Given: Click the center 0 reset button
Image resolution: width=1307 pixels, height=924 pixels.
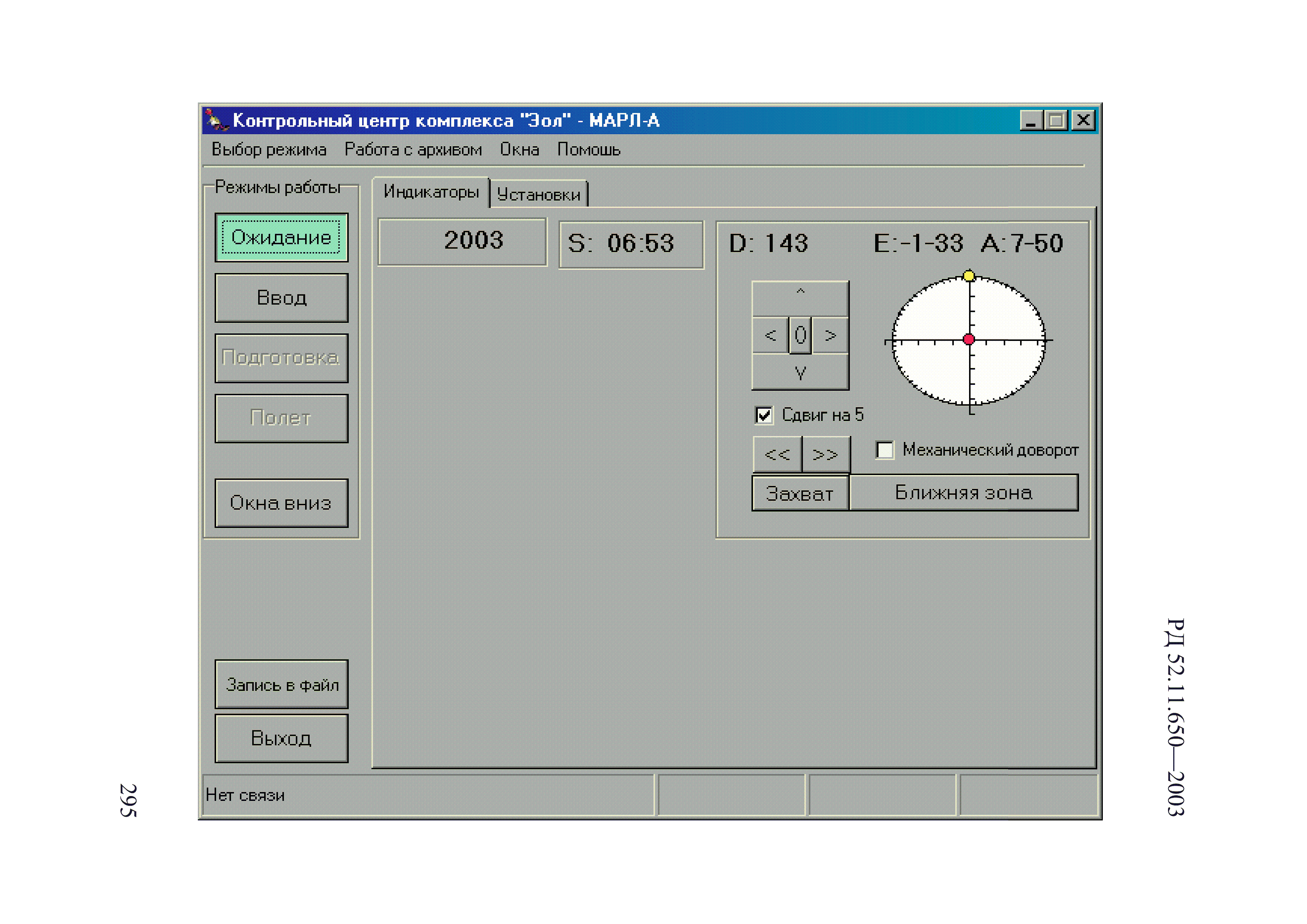Looking at the screenshot, I should coord(800,335).
